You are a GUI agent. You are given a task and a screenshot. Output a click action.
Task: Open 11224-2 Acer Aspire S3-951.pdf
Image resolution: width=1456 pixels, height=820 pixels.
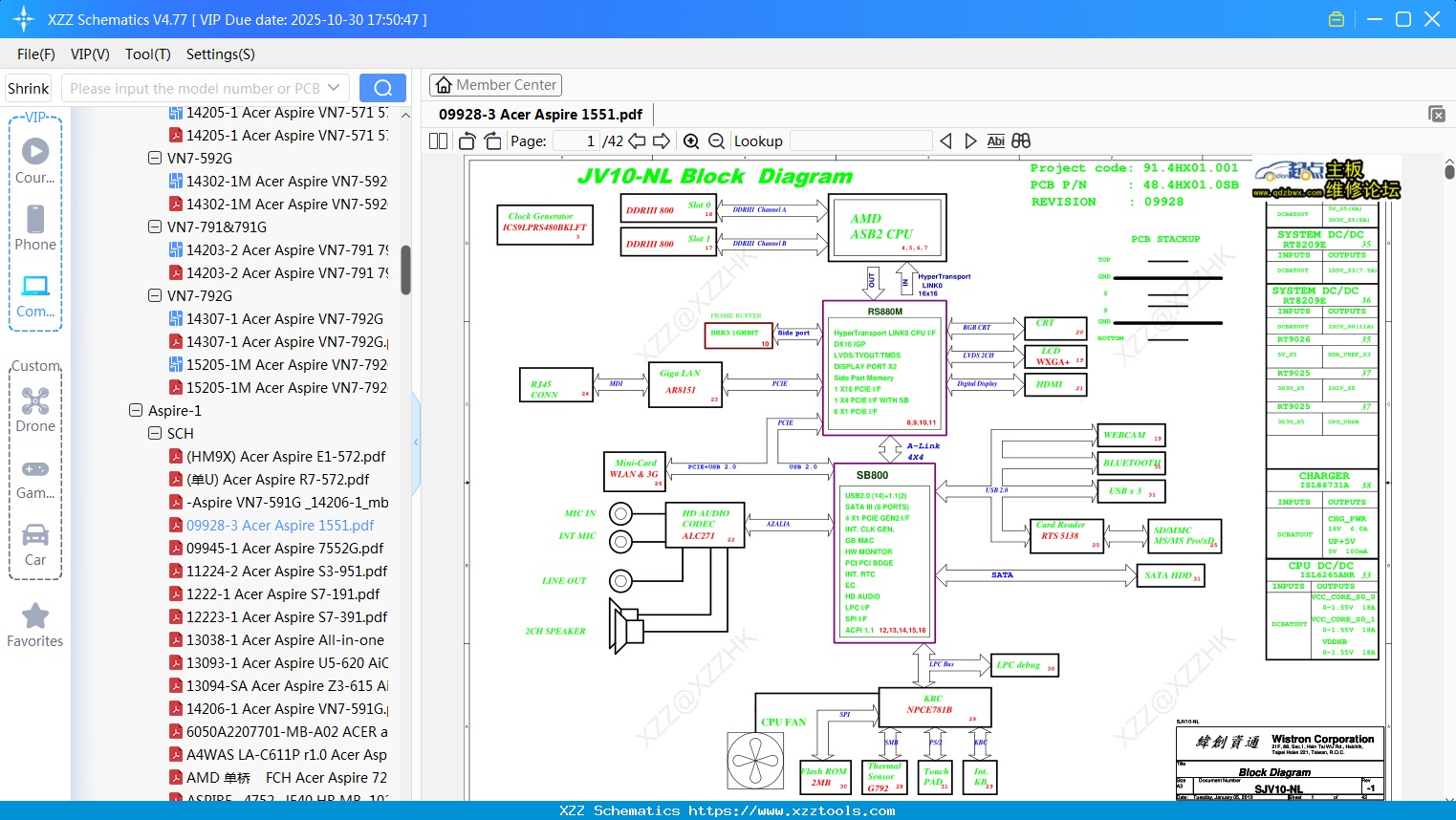[287, 572]
